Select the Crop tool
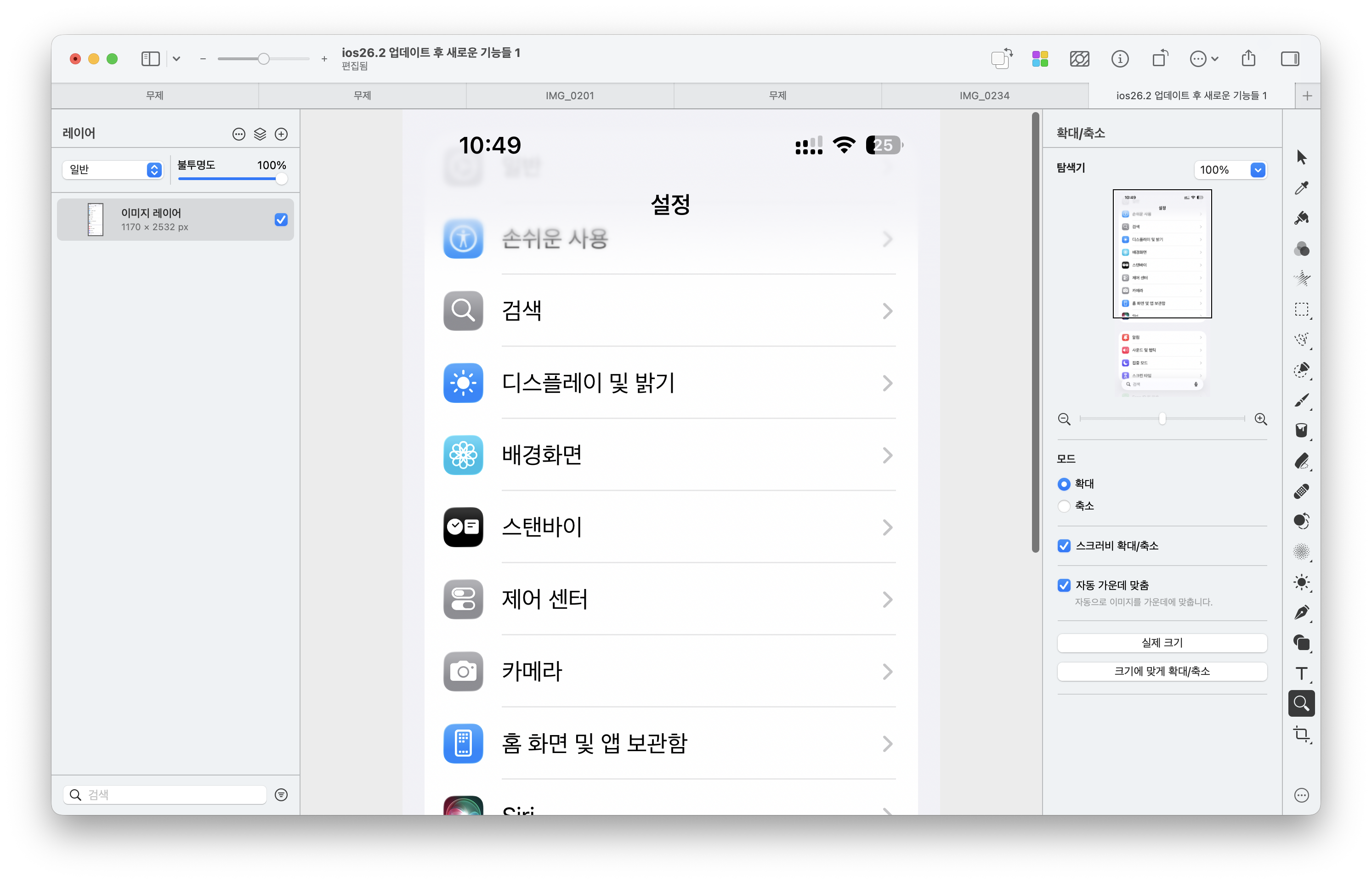 tap(1302, 734)
